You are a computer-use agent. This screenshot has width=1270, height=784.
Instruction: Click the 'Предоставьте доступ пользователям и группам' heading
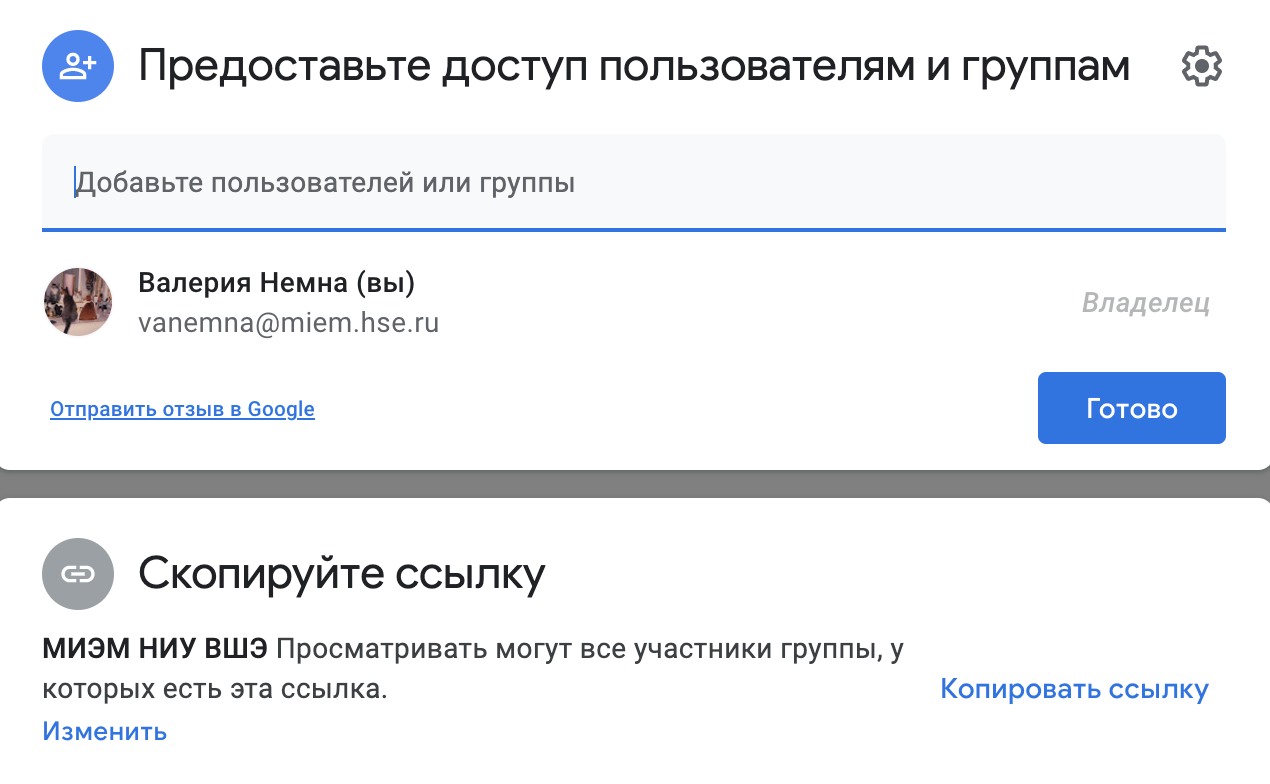click(634, 67)
